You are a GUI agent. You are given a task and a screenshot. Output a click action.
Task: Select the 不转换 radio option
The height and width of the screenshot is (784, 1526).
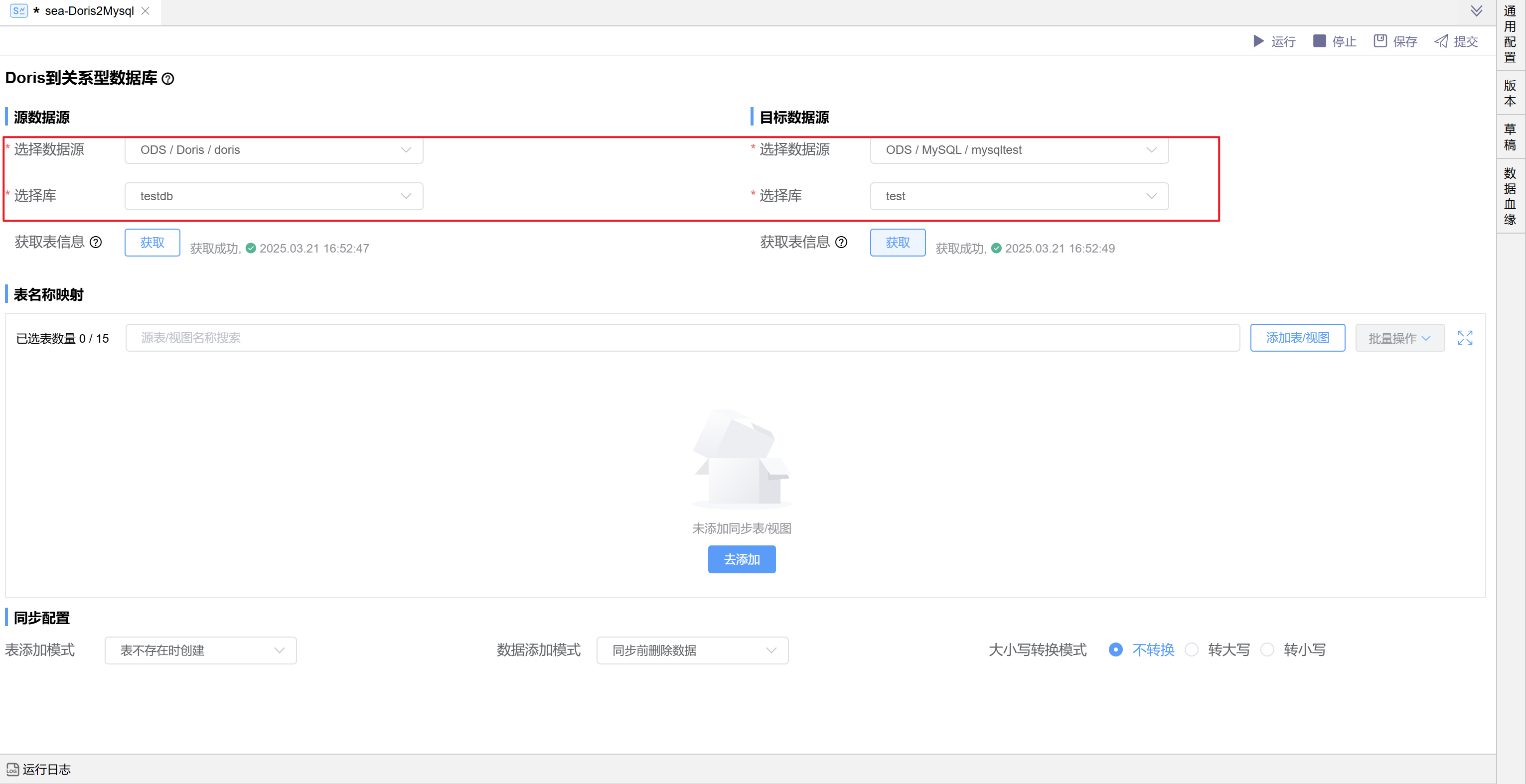click(x=1115, y=650)
